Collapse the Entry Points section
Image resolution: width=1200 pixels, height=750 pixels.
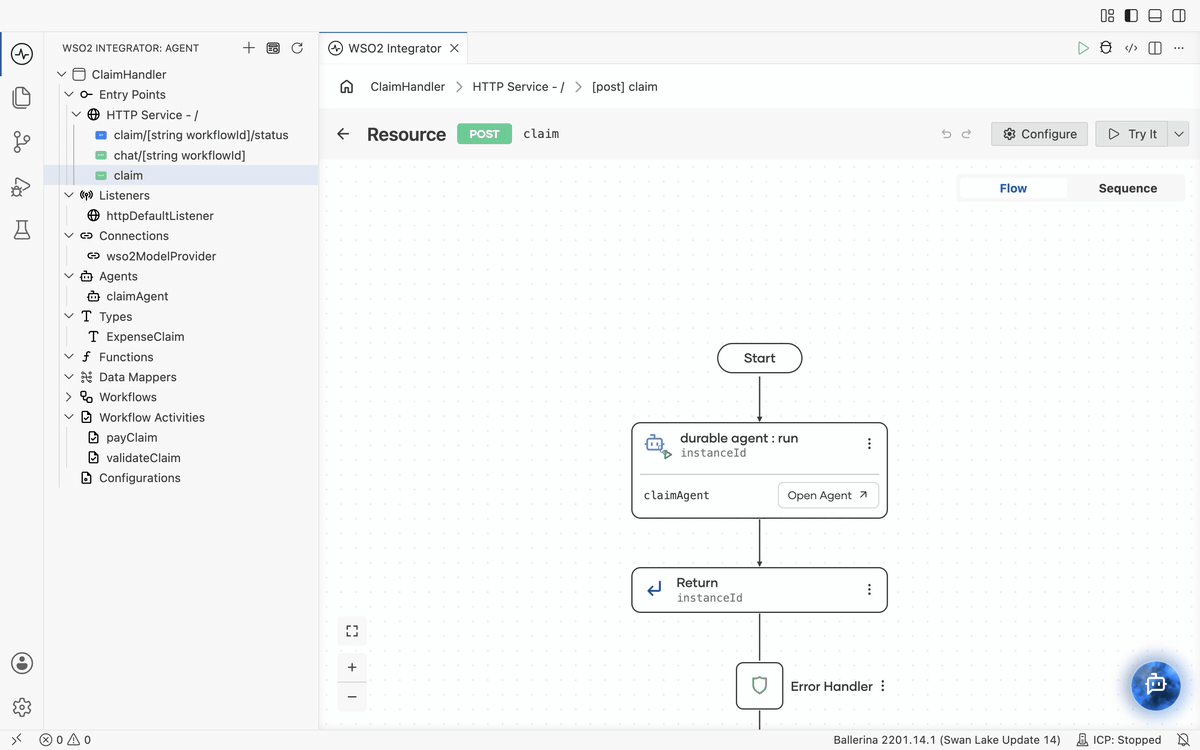pyautogui.click(x=69, y=95)
